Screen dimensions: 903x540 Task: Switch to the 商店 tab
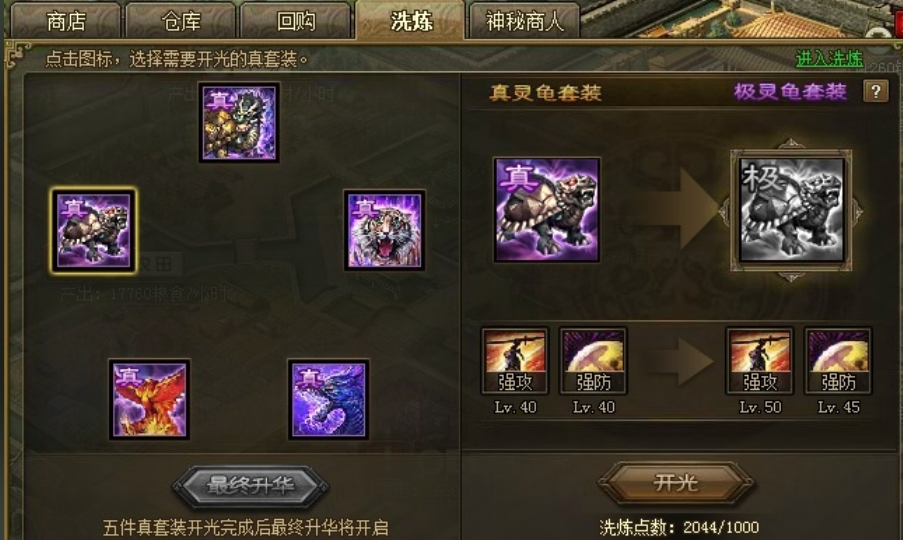pos(66,21)
